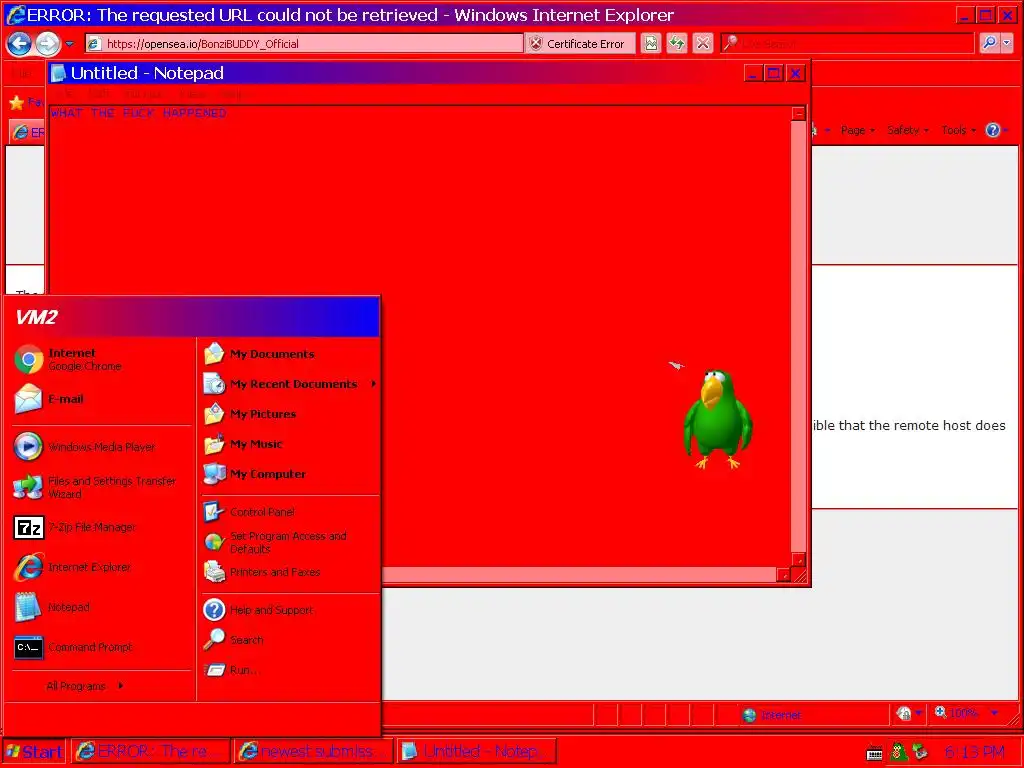
Task: Launch Internet Explorer from Start menu
Action: coord(101,567)
